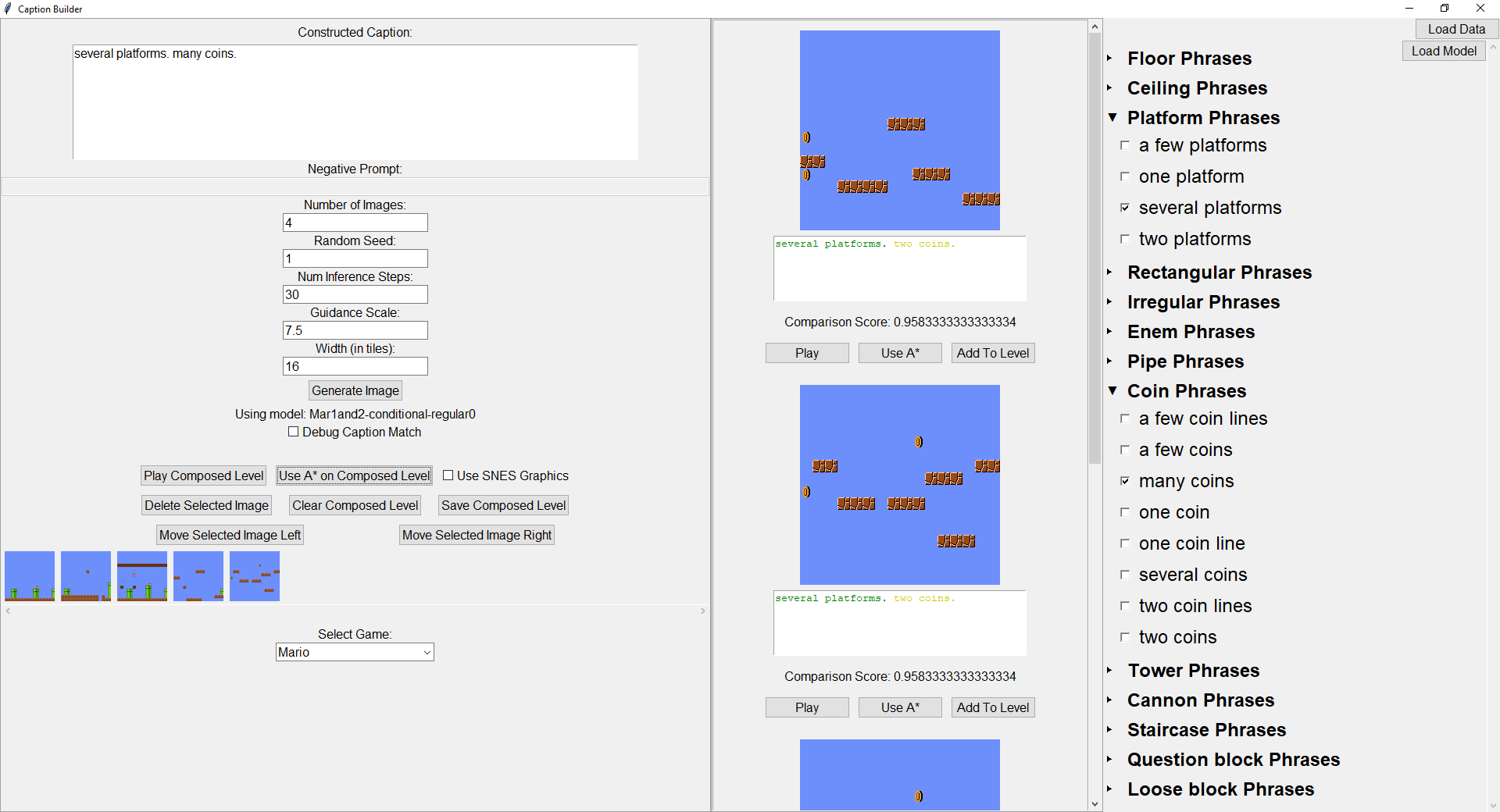This screenshot has width=1500, height=812.
Task: Select fifth composed level thumbnail
Action: 255,576
